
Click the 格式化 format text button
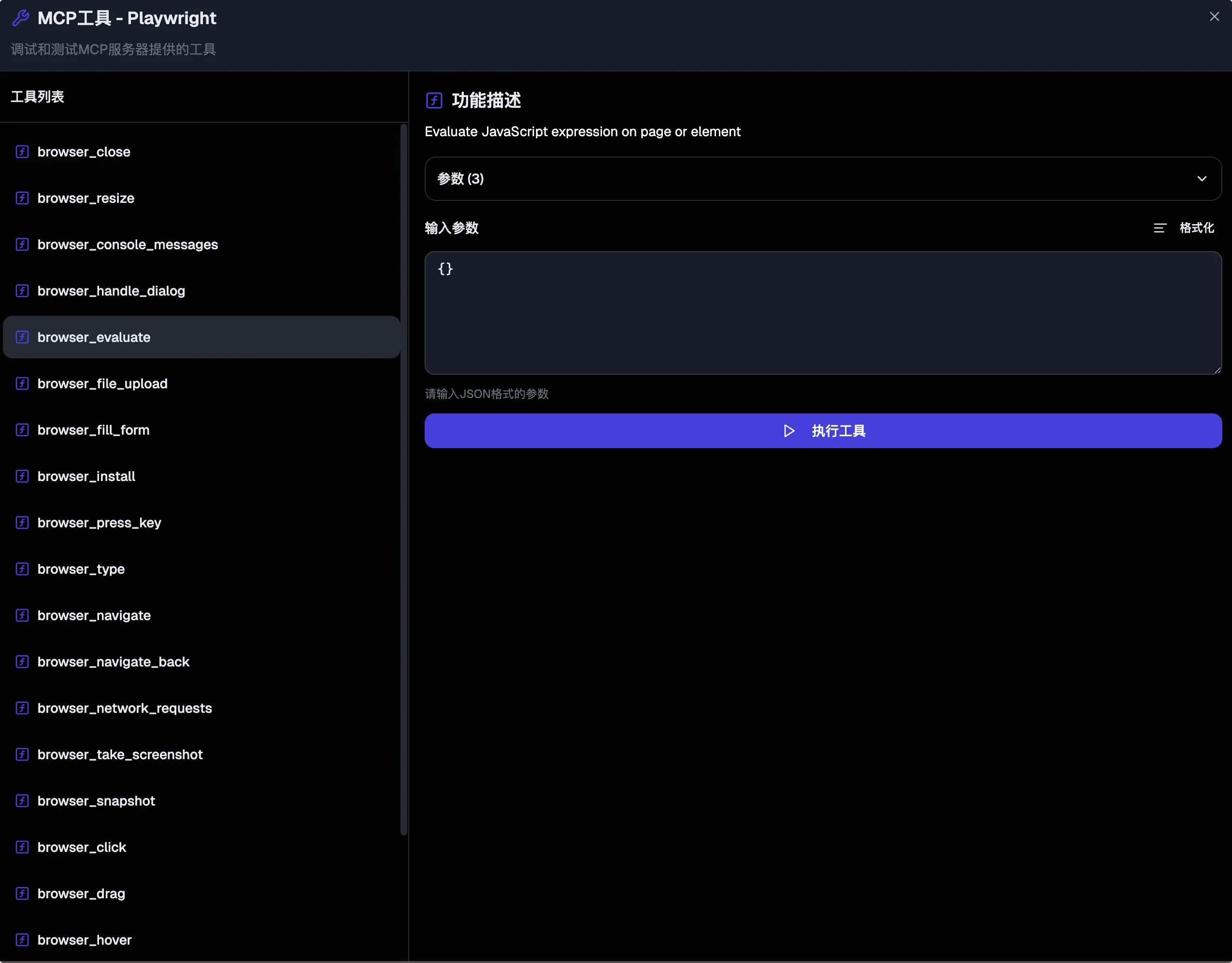pos(1196,228)
